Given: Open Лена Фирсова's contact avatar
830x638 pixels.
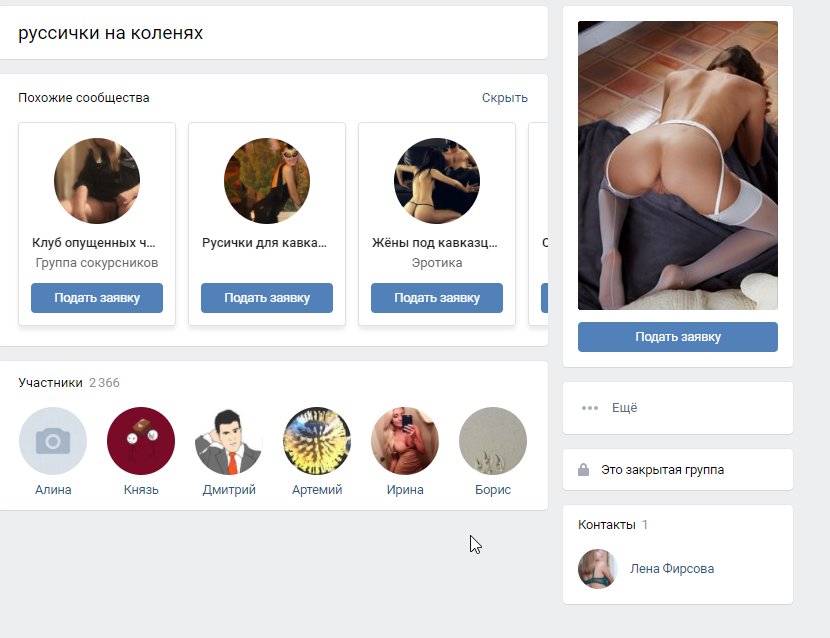Looking at the screenshot, I should point(598,569).
